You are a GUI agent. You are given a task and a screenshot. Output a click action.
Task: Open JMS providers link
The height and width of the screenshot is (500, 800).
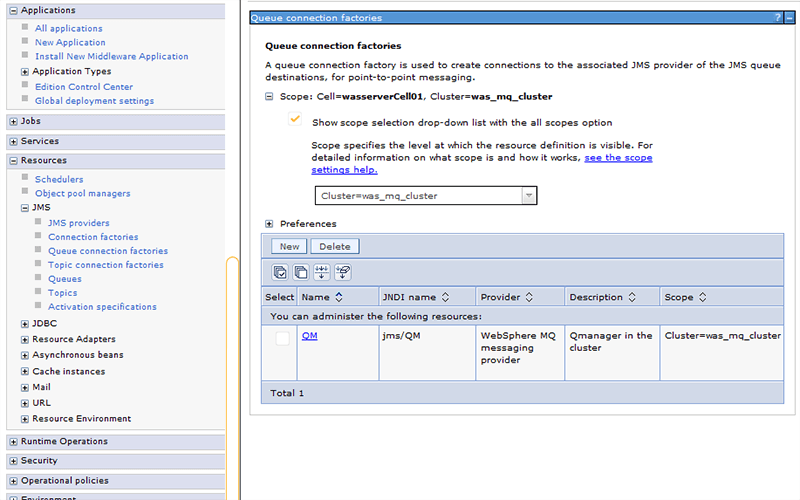[x=79, y=223]
